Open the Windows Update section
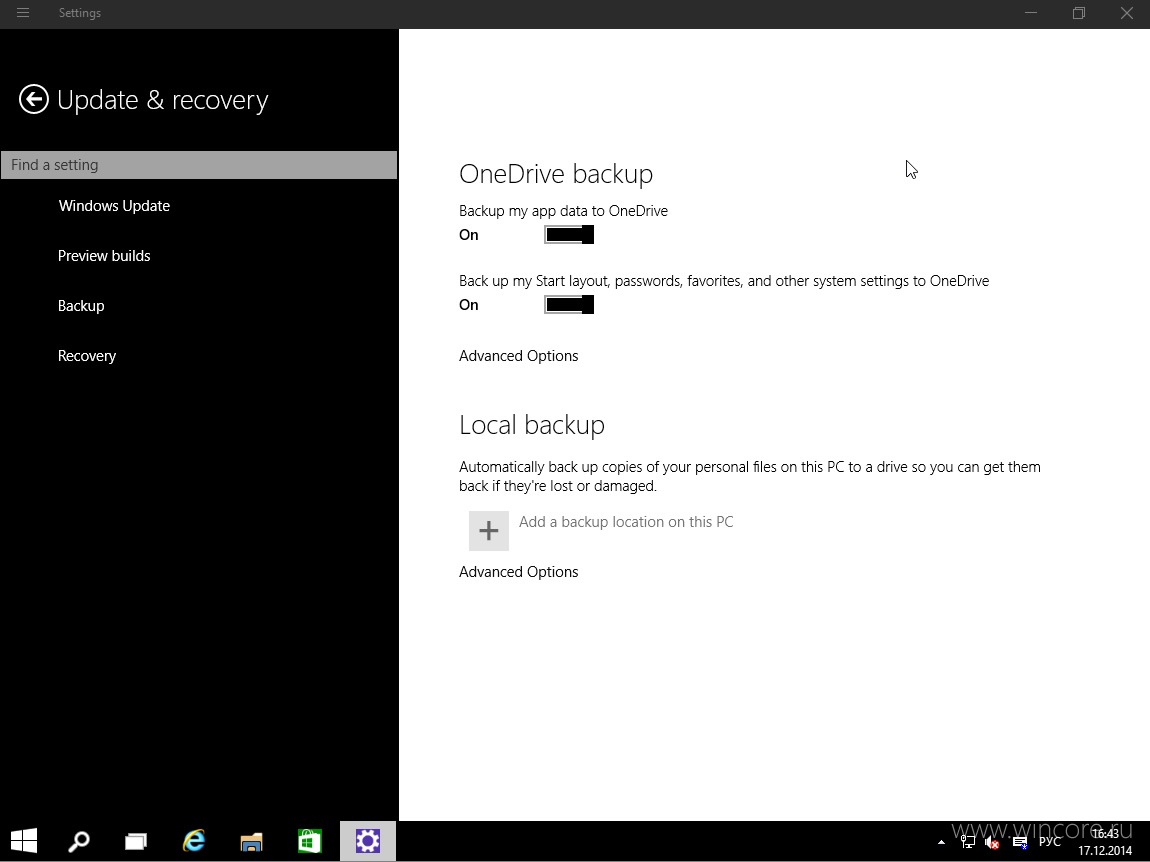This screenshot has height=862, width=1150. coord(114,206)
